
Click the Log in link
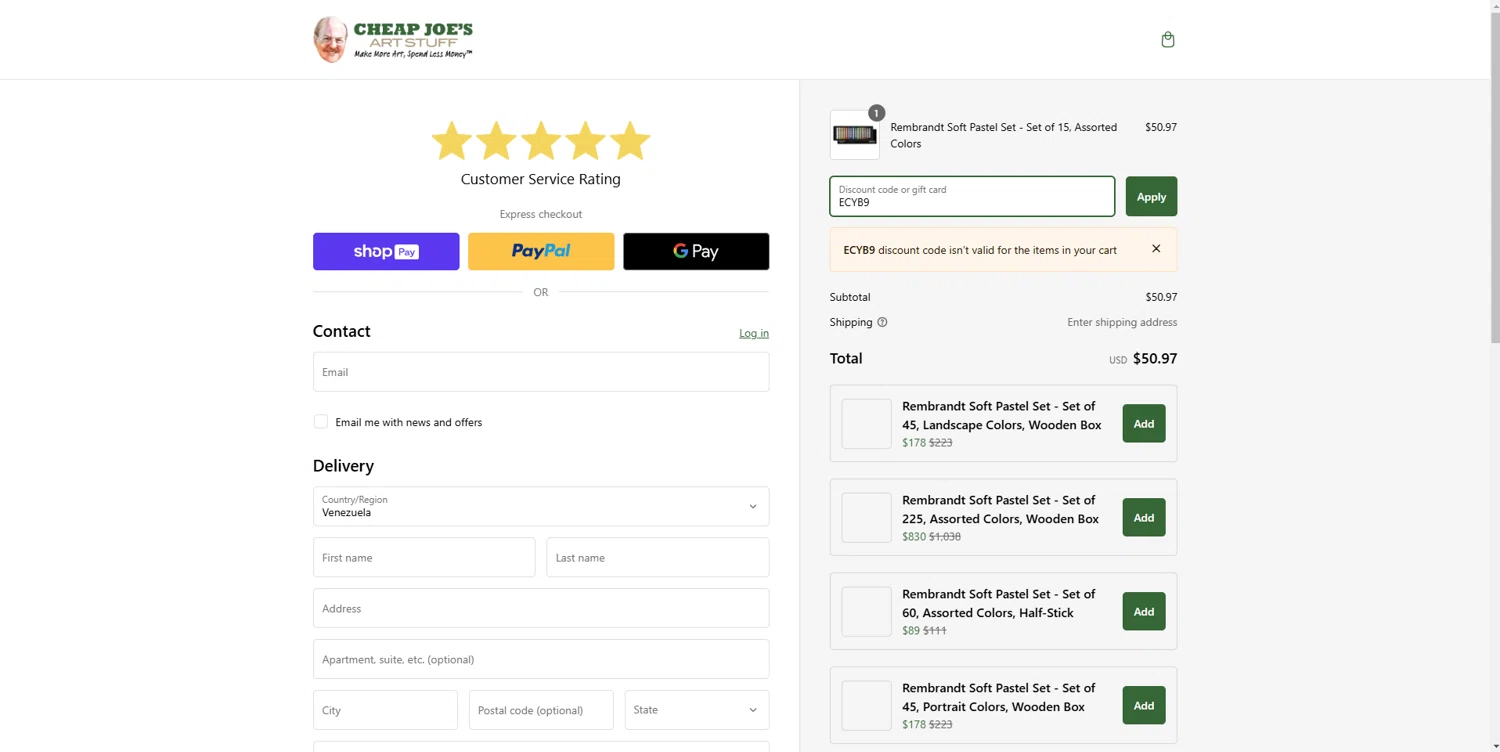click(x=754, y=333)
